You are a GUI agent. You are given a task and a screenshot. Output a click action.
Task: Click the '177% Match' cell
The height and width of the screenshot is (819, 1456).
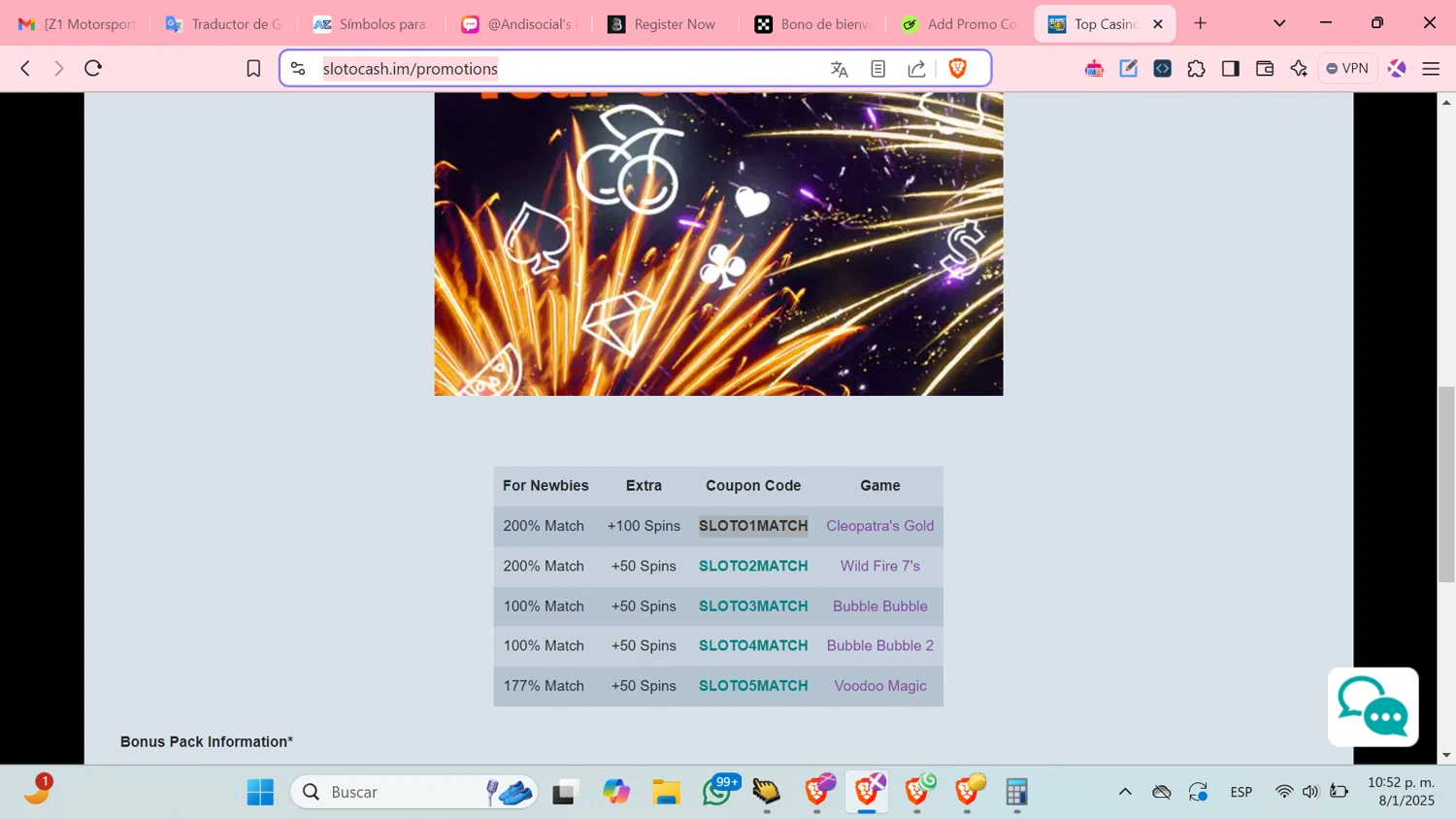[544, 686]
